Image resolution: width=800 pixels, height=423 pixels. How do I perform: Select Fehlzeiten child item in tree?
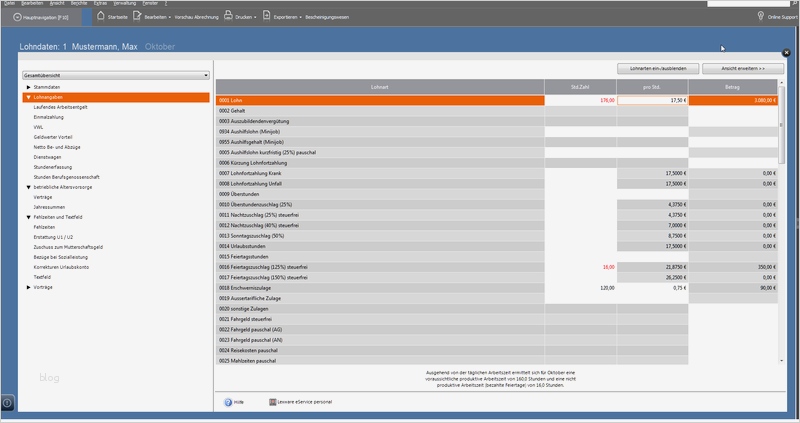click(44, 227)
